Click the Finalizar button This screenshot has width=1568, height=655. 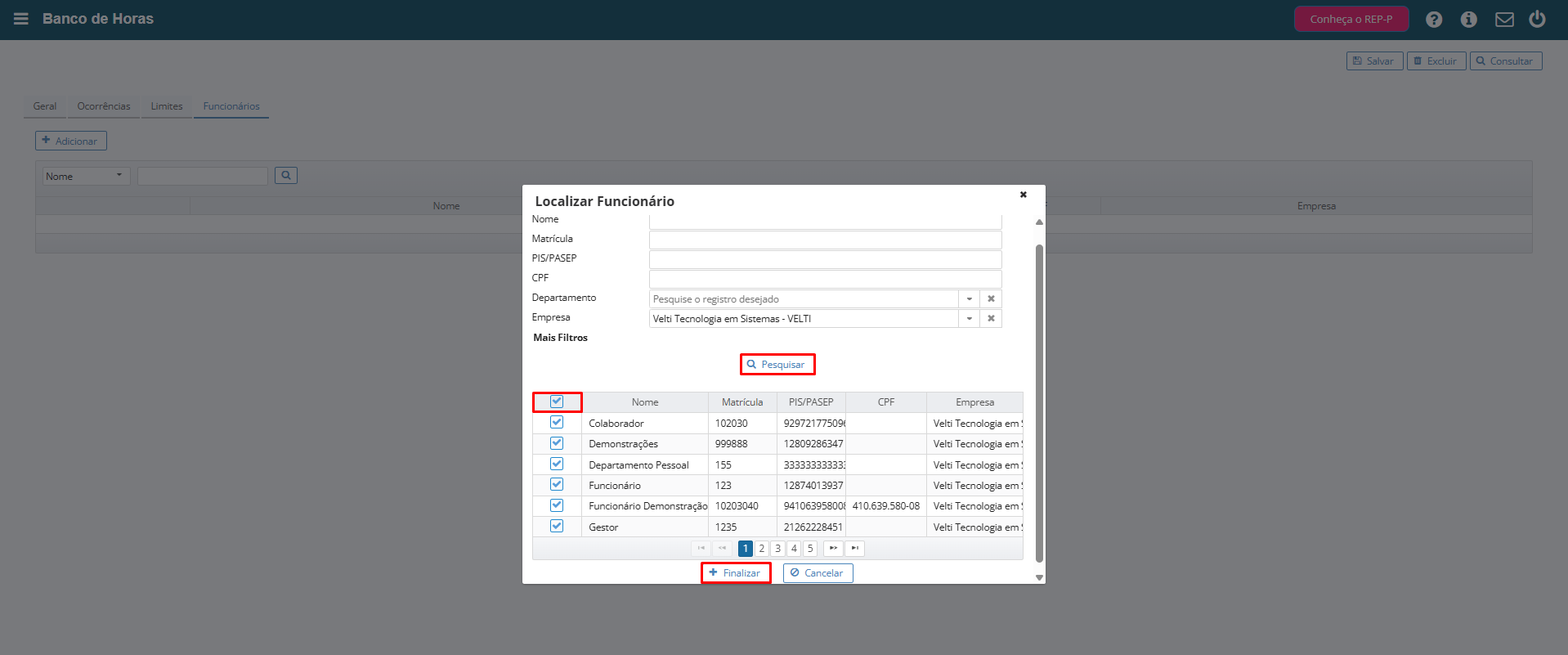735,573
